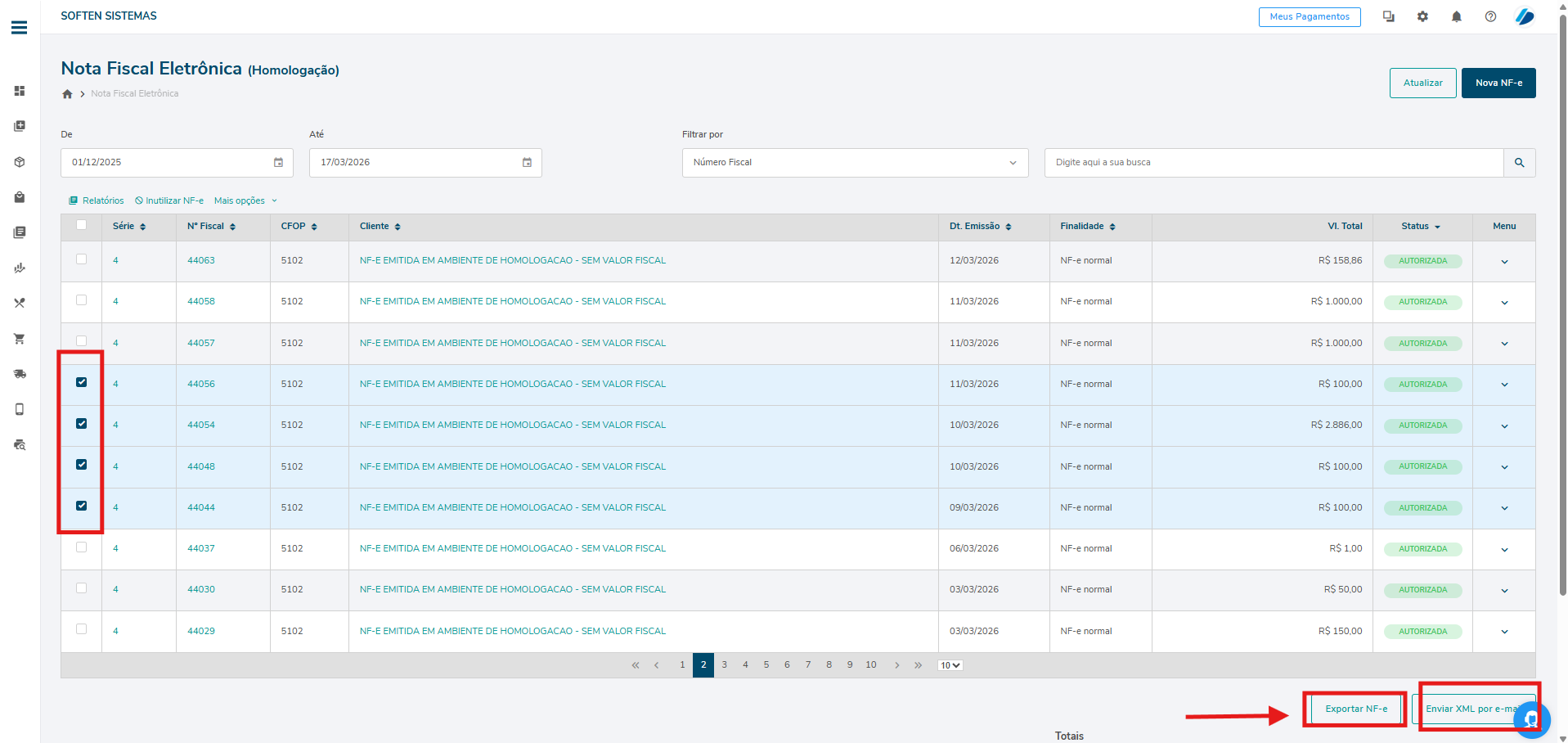
Task: Open the hamburger navigation menu
Action: pos(19,28)
